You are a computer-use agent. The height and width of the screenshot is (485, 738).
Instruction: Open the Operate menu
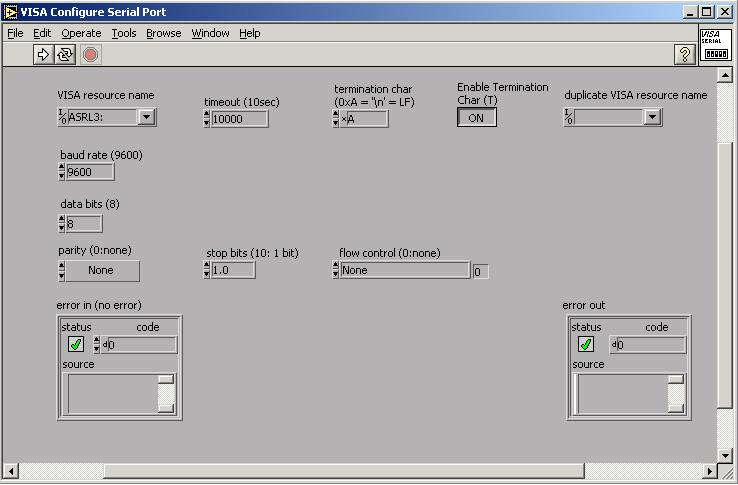tap(81, 33)
